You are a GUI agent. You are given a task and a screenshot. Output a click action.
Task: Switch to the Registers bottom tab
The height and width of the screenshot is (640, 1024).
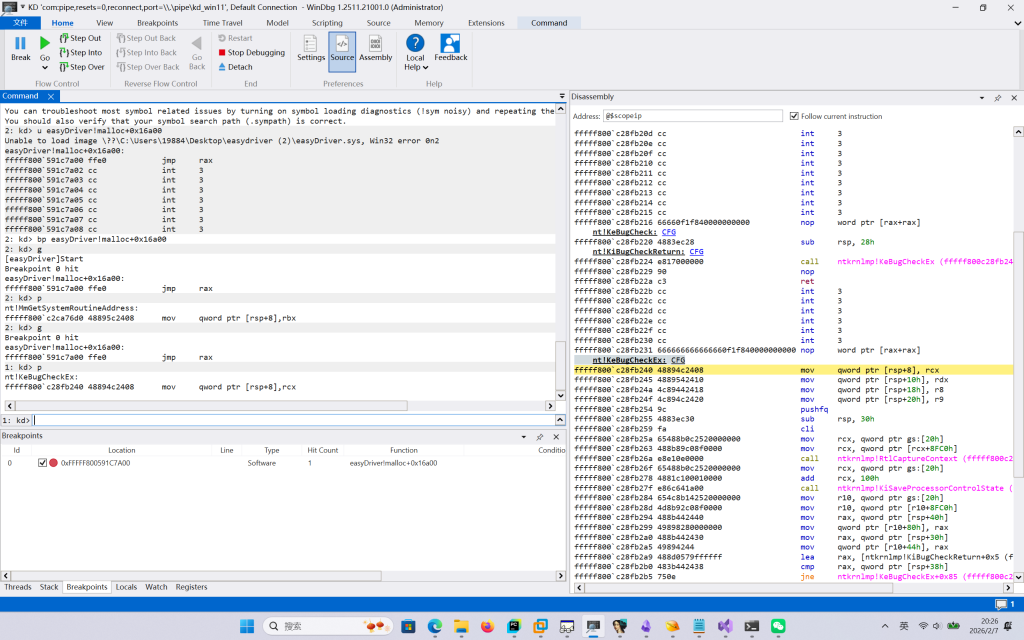191,587
